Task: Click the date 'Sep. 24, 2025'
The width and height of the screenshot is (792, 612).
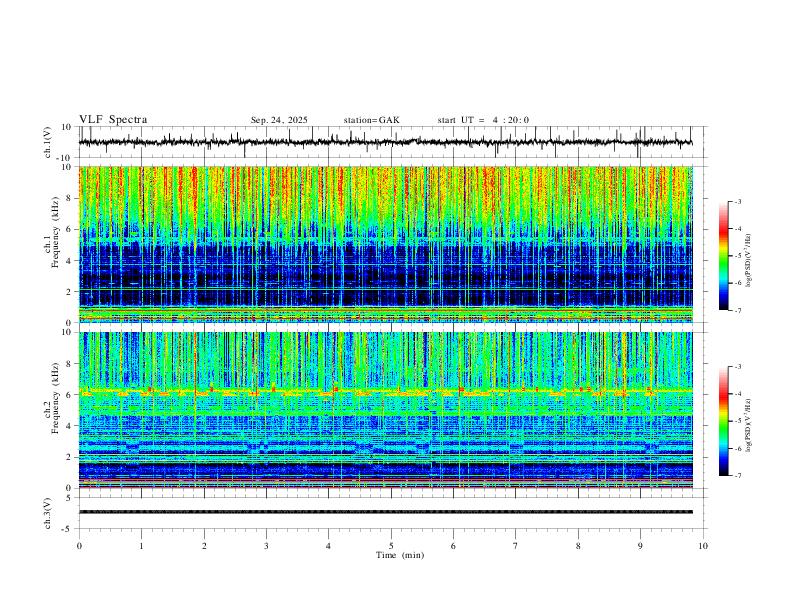Action: click(279, 120)
